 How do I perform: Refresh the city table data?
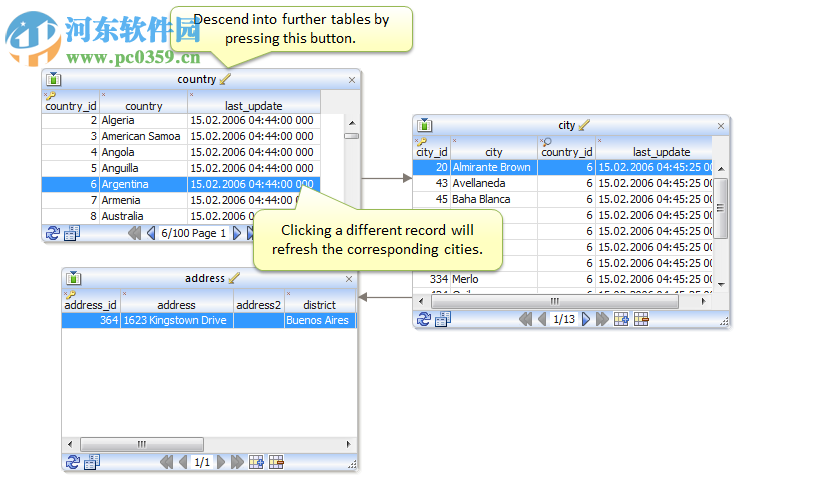point(424,319)
